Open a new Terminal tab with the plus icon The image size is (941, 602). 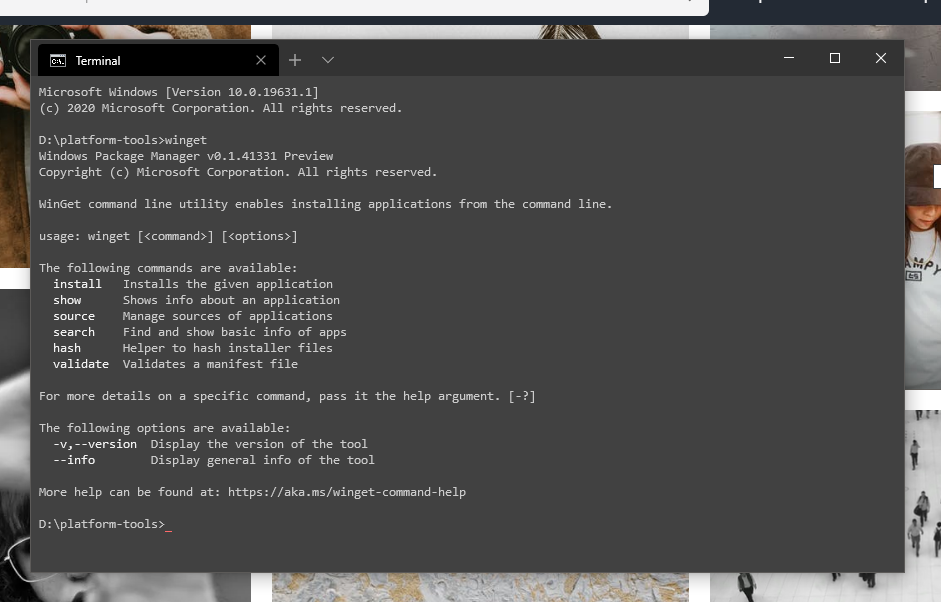tap(295, 60)
